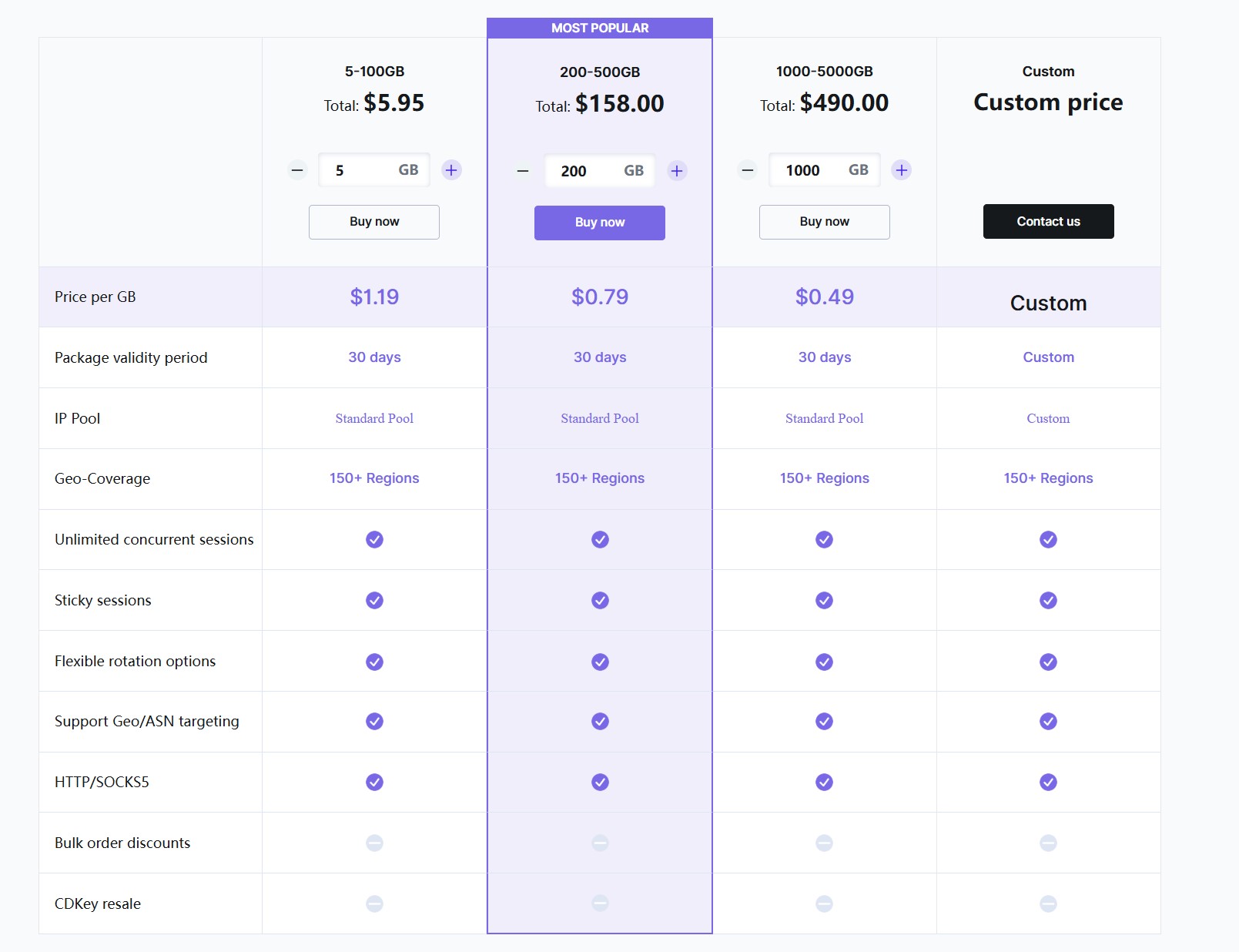Screen dimensions: 1239x952
Task: Click Standard Pool in the 5-100GB column
Action: click(374, 418)
